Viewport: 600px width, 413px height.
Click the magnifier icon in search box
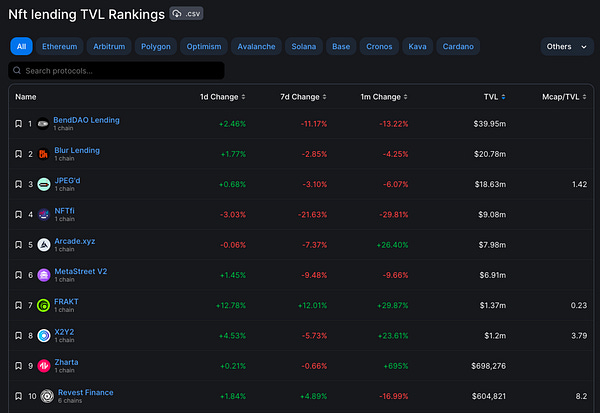pyautogui.click(x=17, y=70)
